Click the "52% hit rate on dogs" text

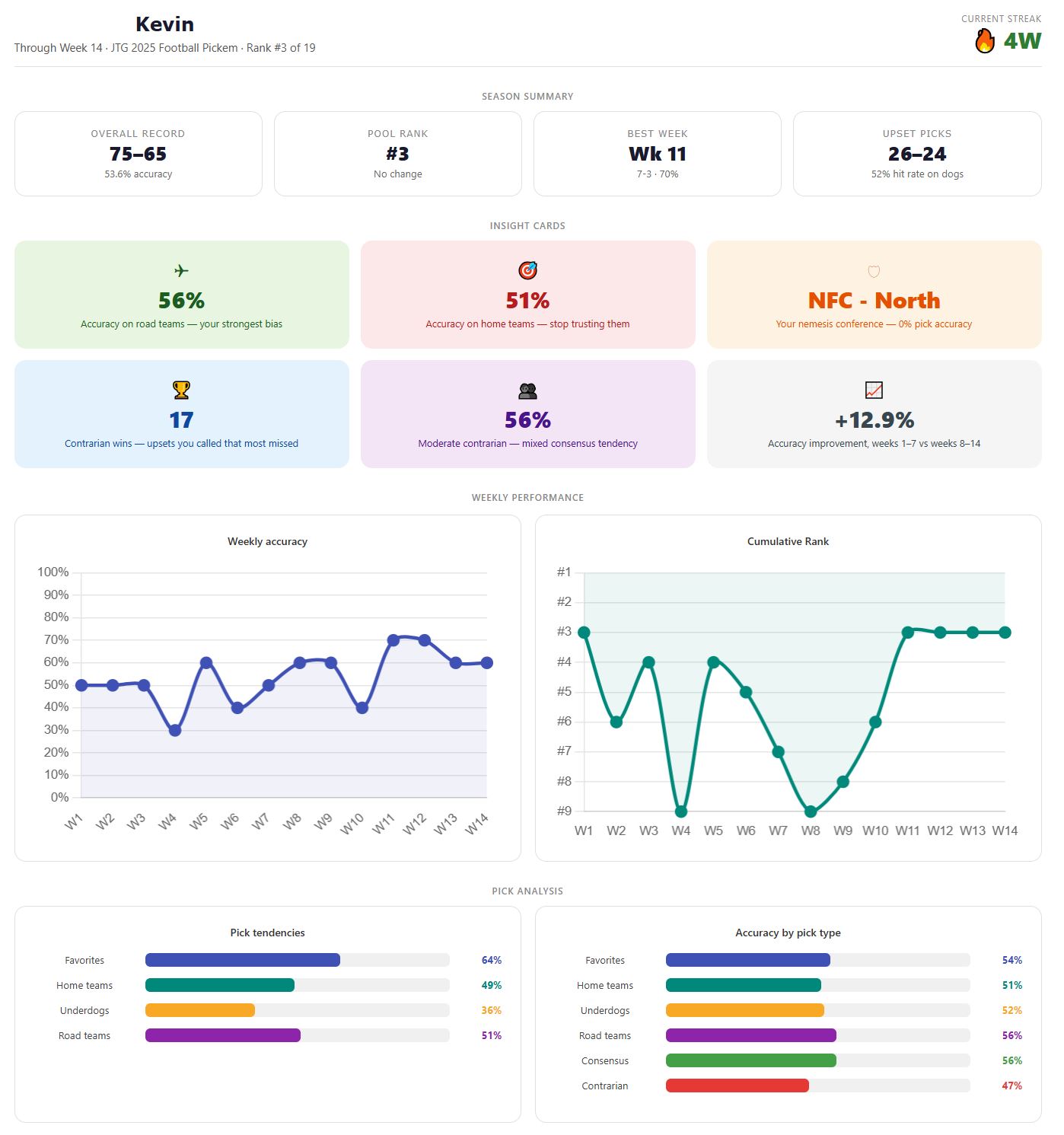917,174
